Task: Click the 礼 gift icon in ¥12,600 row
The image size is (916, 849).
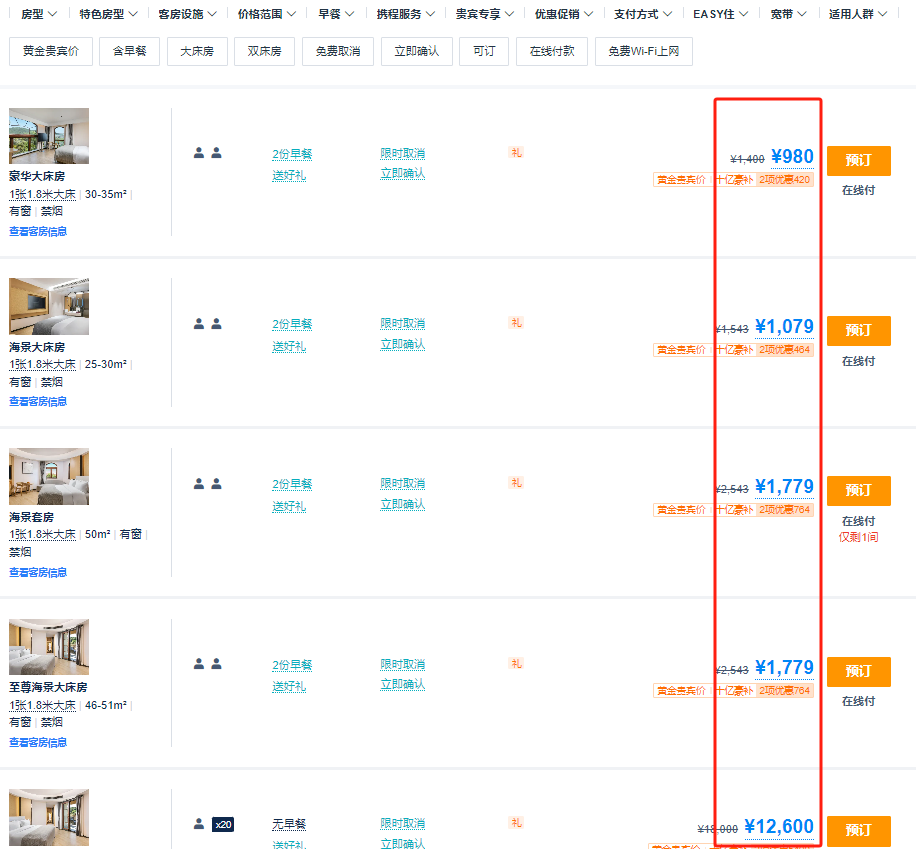Action: (x=516, y=823)
